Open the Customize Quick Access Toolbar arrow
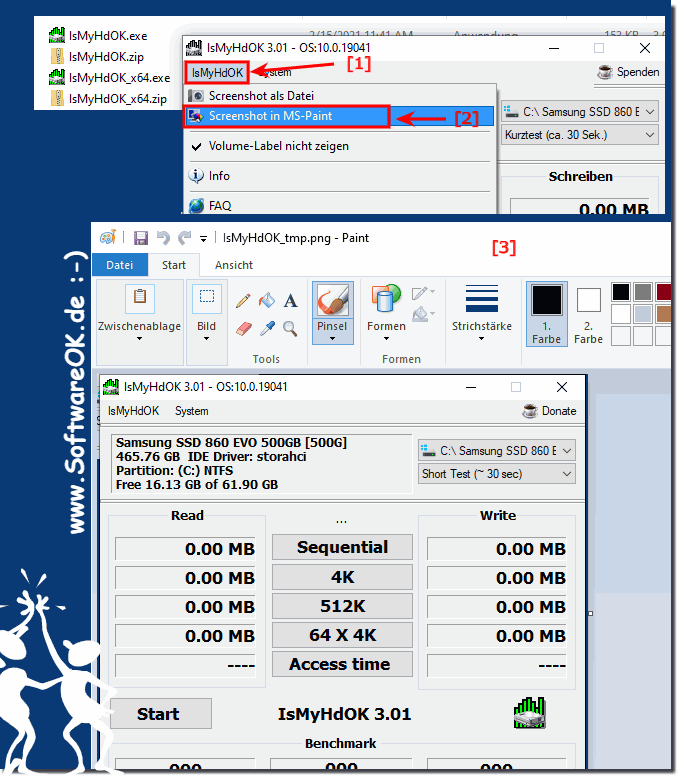Image resolution: width=678 pixels, height=776 pixels. [x=203, y=239]
